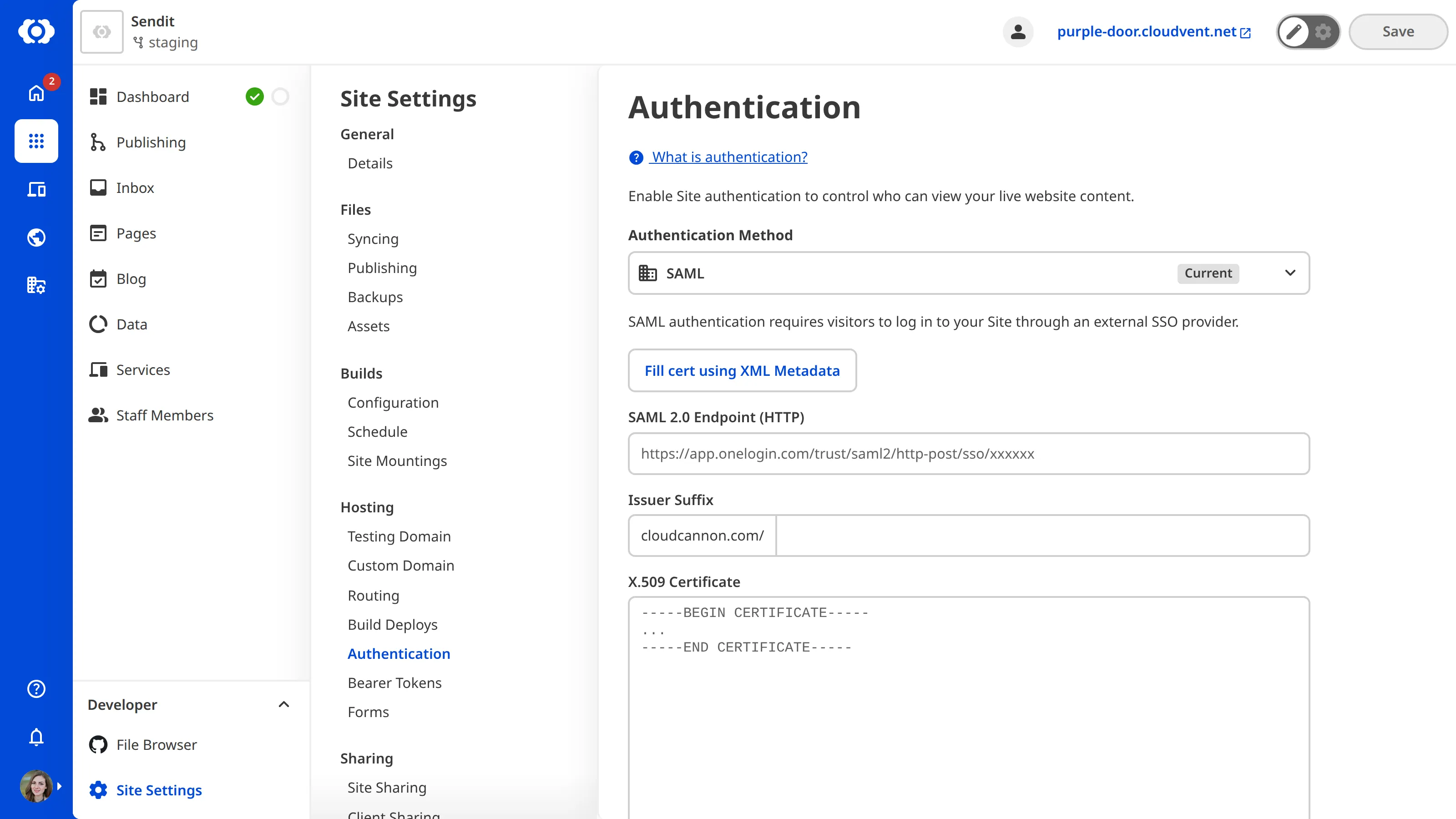
Task: Open Build Deploys settings
Action: click(393, 625)
